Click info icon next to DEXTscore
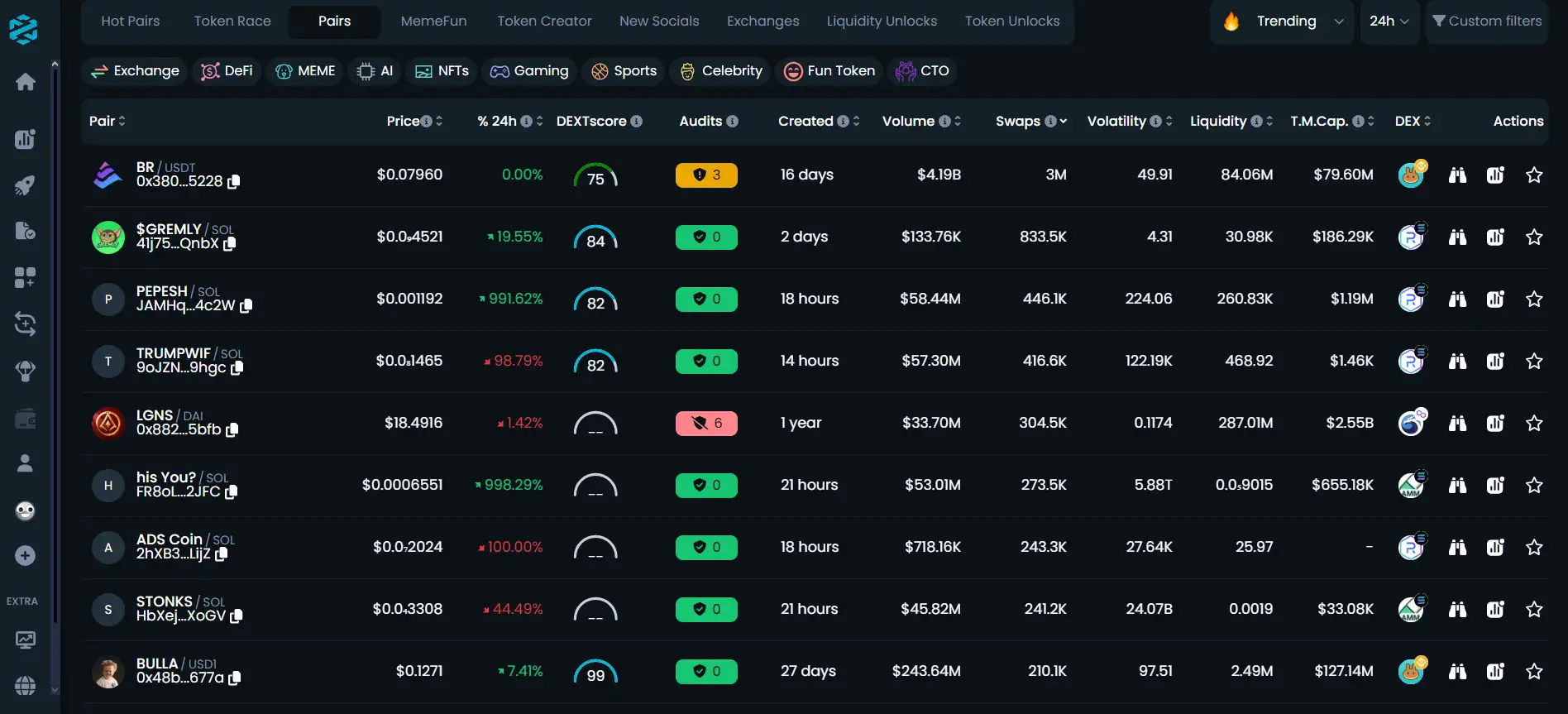 click(x=637, y=122)
